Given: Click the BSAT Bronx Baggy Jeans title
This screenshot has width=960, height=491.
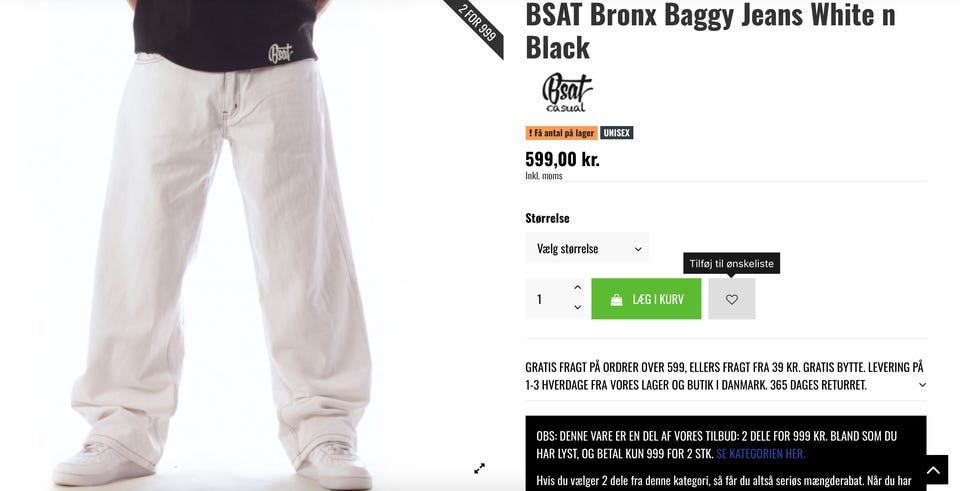Looking at the screenshot, I should click(x=710, y=31).
